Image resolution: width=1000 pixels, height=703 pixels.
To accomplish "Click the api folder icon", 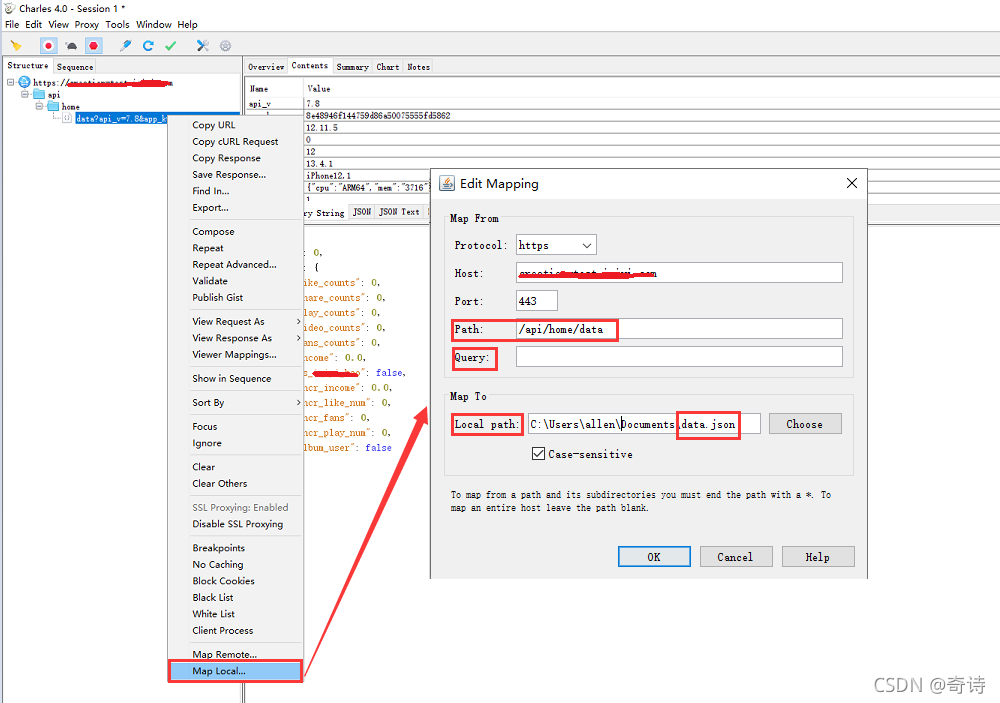I will (40, 94).
